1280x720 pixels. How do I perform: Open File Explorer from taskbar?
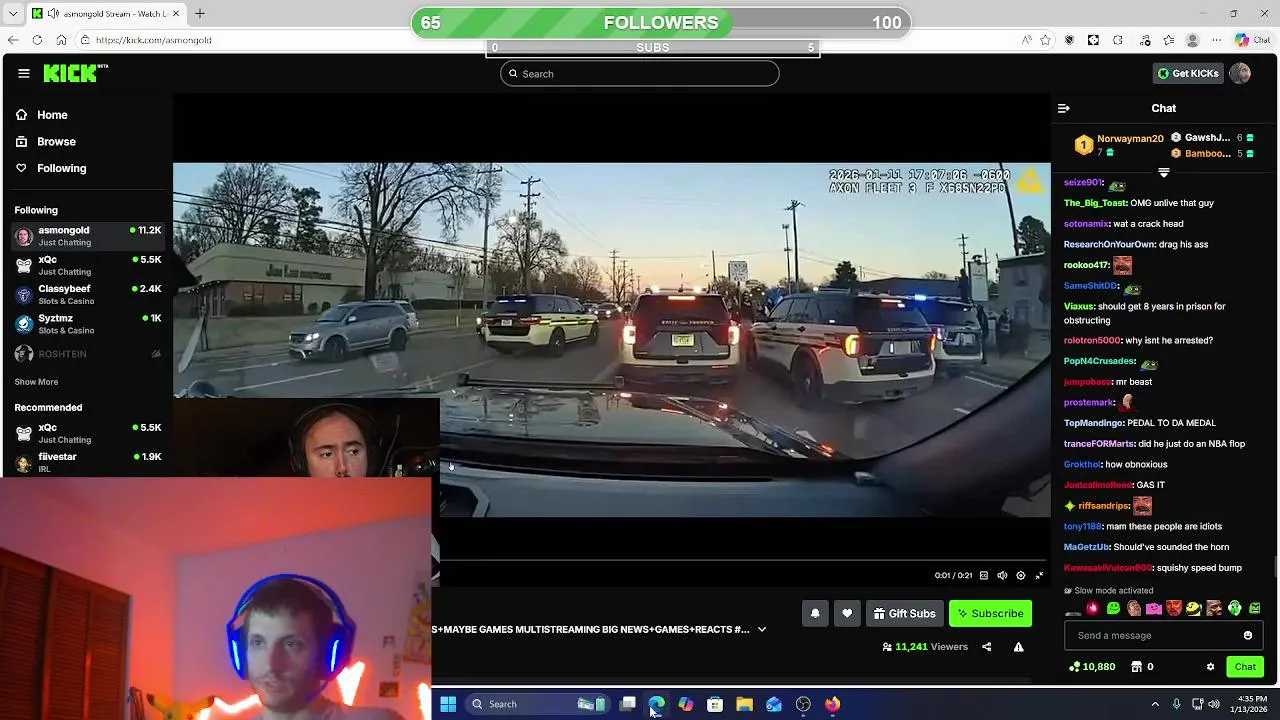point(744,704)
